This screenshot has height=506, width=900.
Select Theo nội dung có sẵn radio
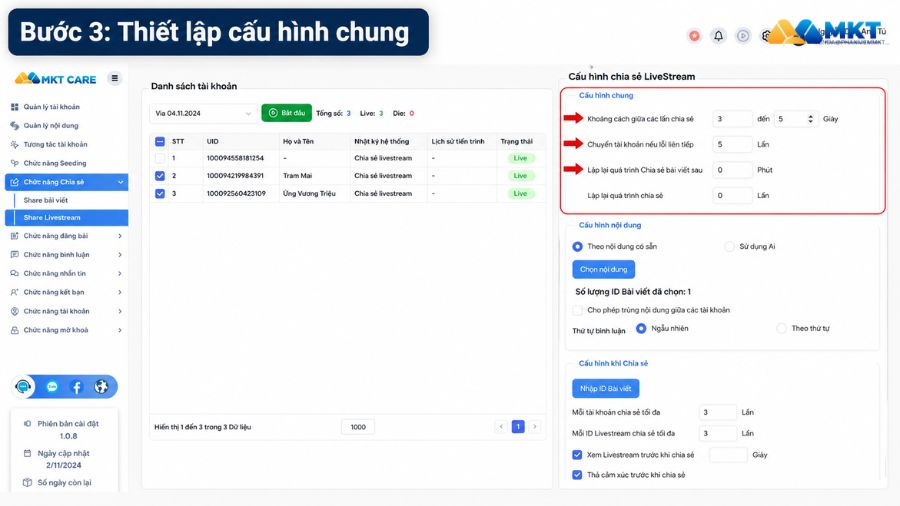[577, 247]
